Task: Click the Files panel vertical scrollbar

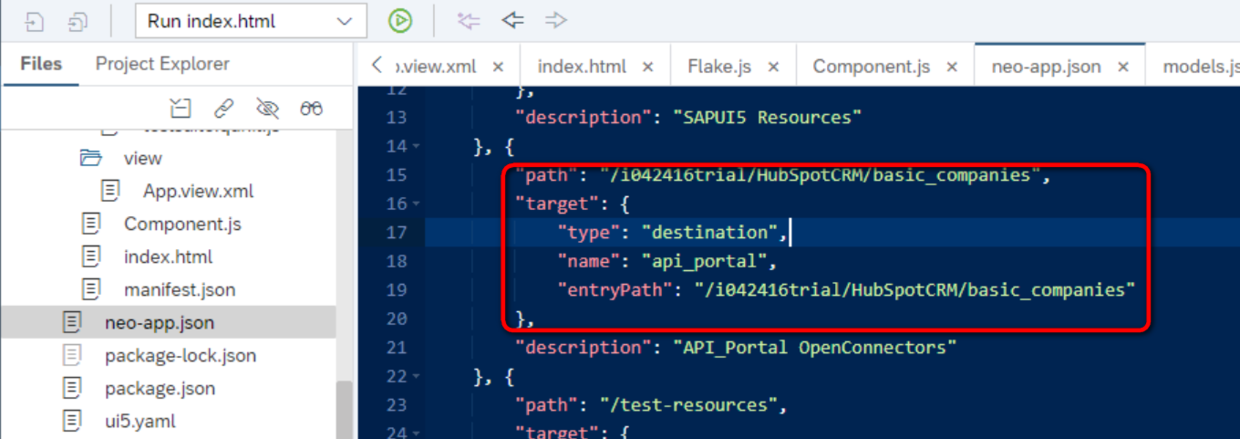Action: pos(344,411)
